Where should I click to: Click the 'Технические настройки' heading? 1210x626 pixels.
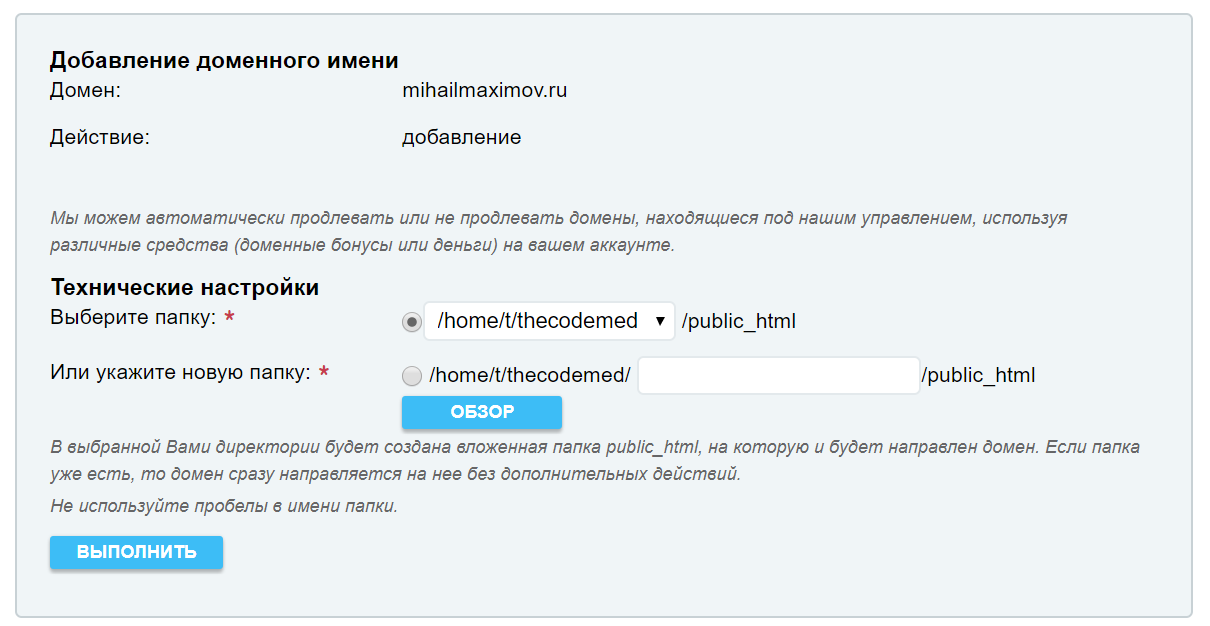click(x=185, y=288)
